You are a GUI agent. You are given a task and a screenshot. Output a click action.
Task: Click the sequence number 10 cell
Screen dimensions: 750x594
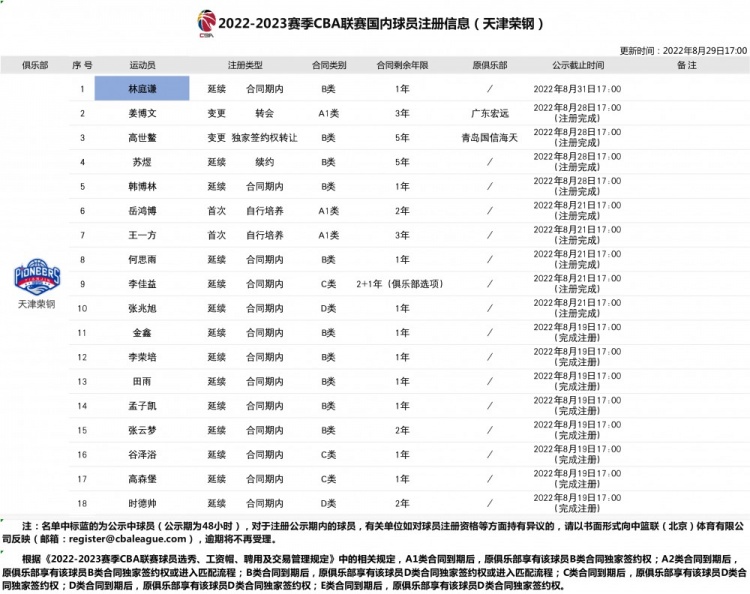[x=82, y=308]
